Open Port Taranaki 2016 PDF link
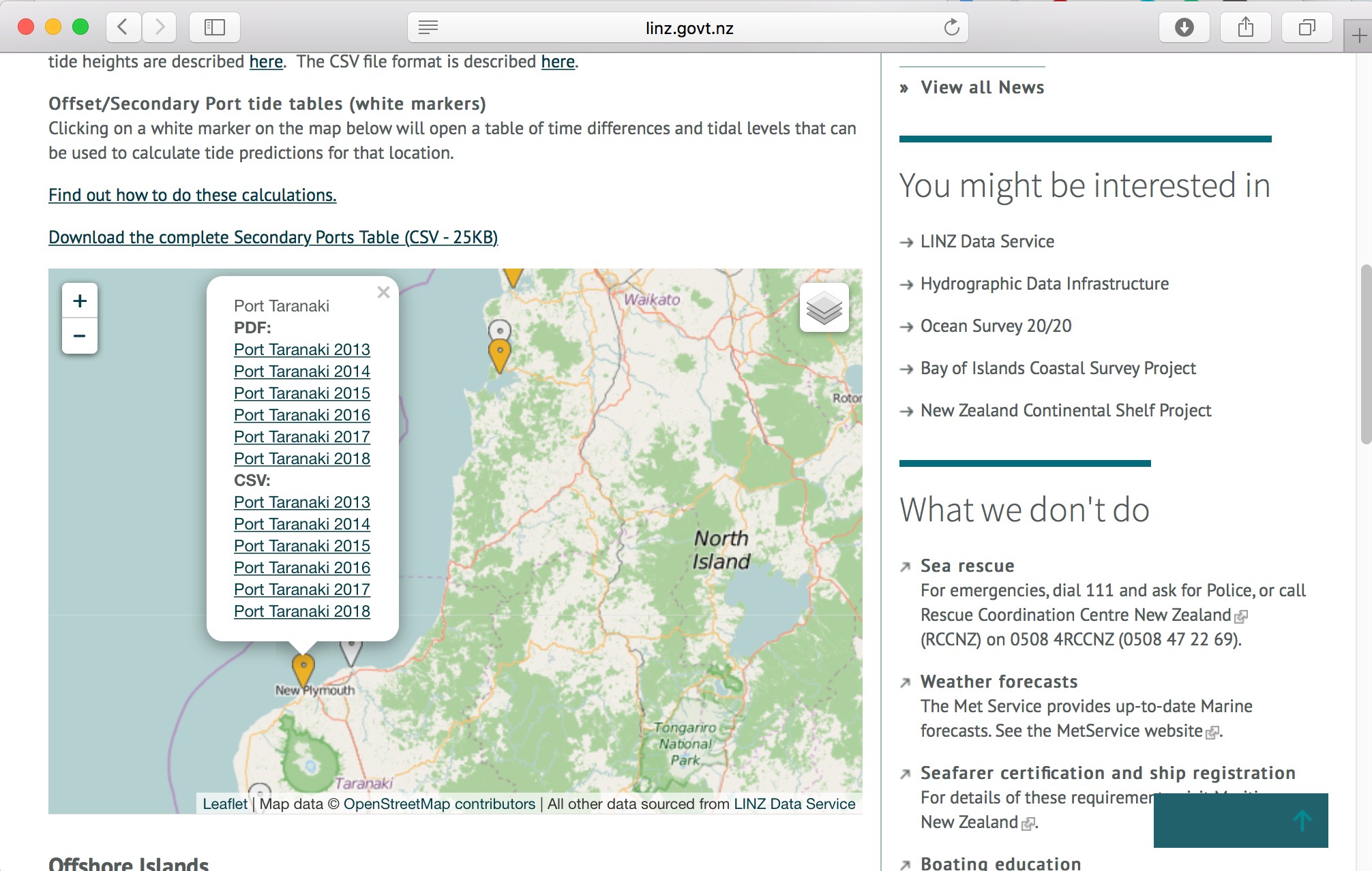This screenshot has width=1372, height=871. pos(301,415)
